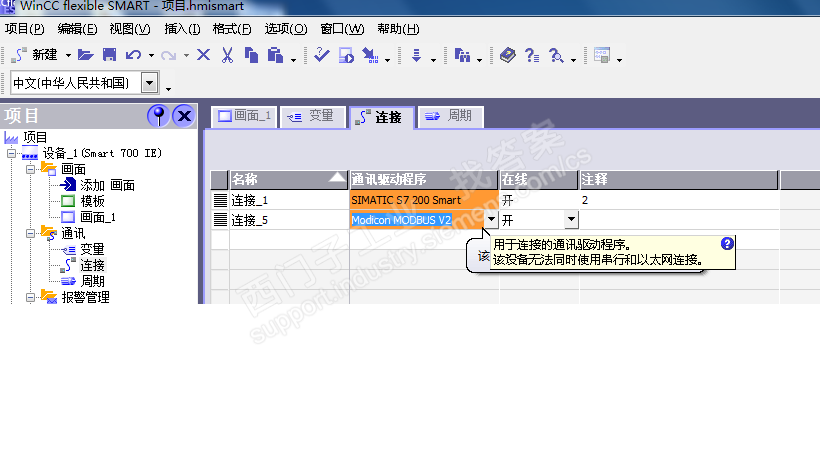Close the 项目 panel with X button
The height and width of the screenshot is (460, 820).
click(x=184, y=116)
